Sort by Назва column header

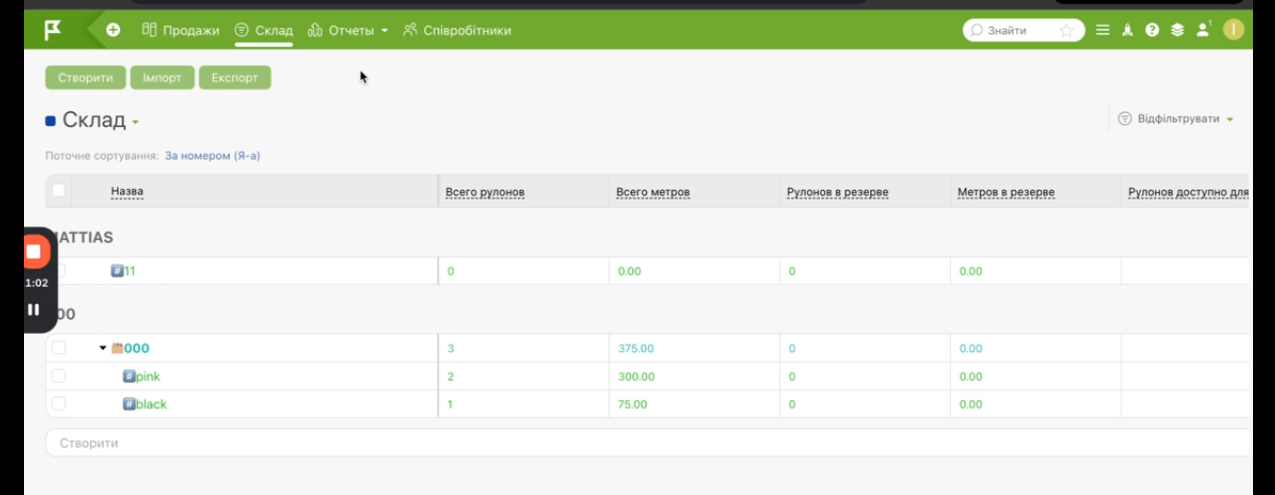tap(127, 191)
